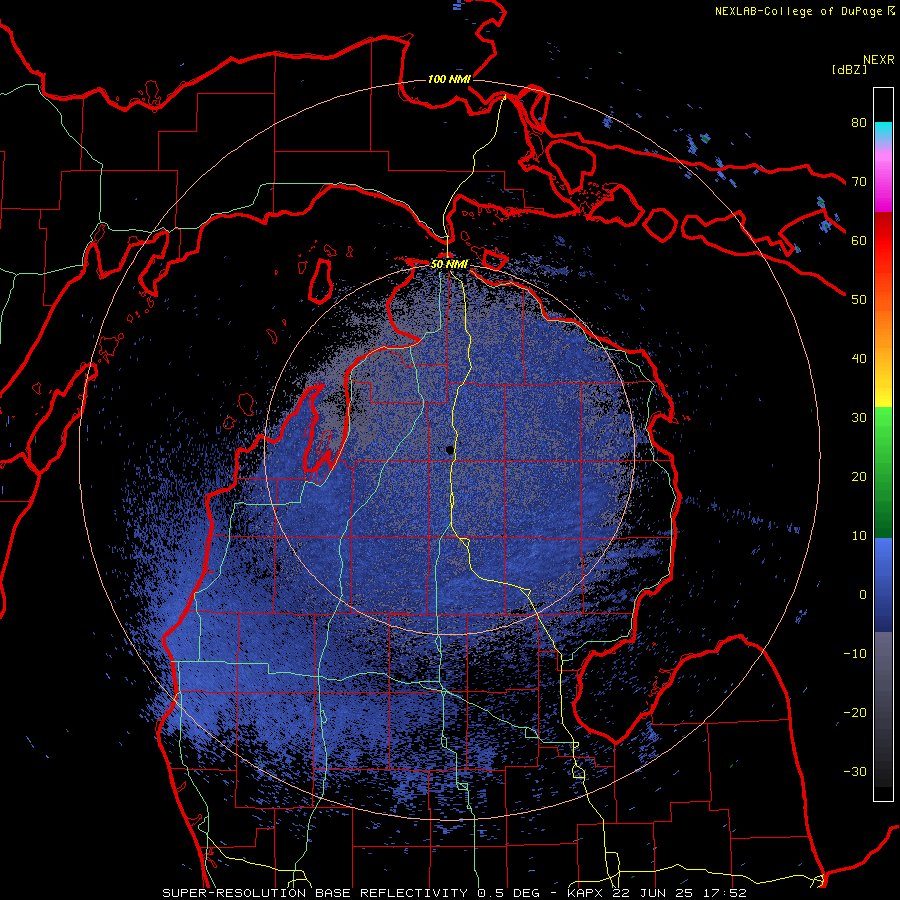Click the -10 value on the dBZ scale
Image resolution: width=900 pixels, height=900 pixels.
pos(855,654)
